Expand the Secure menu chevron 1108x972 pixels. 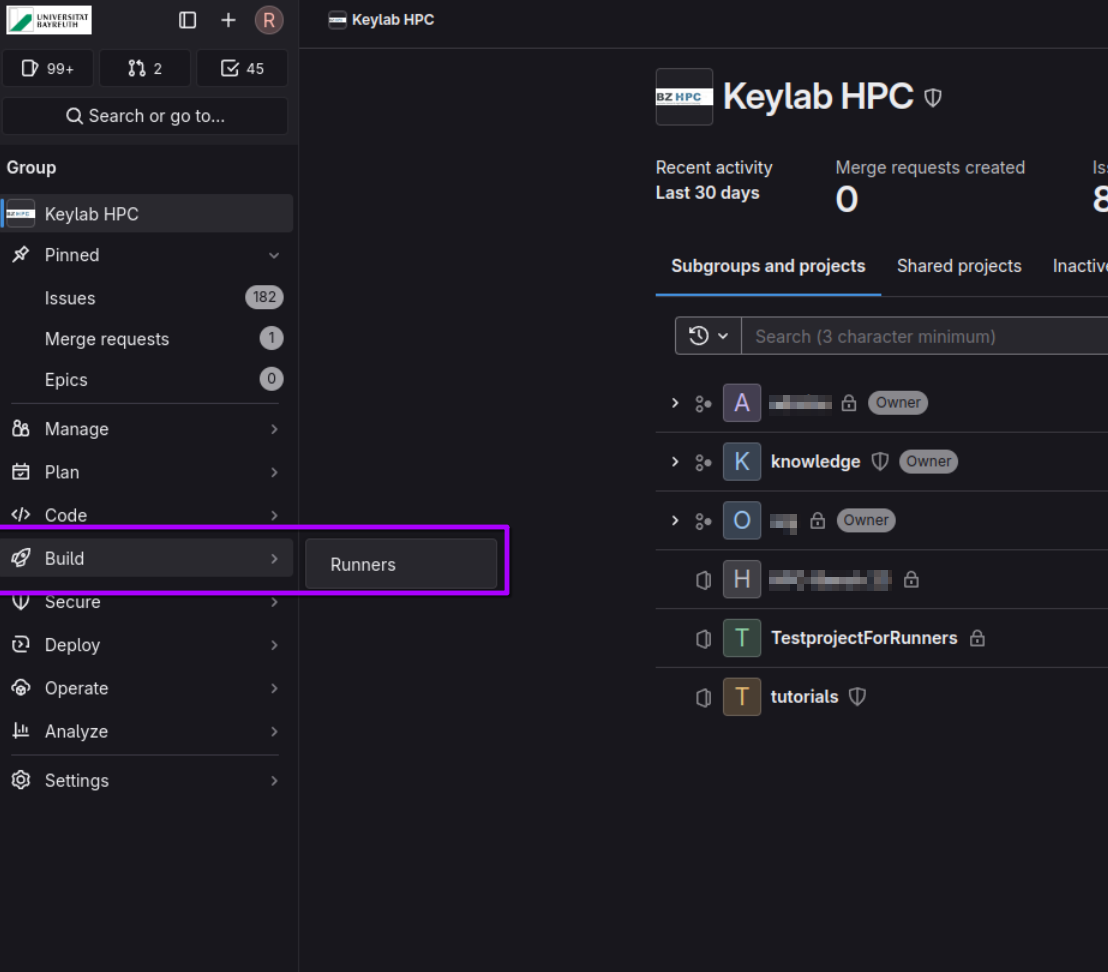pyautogui.click(x=274, y=602)
